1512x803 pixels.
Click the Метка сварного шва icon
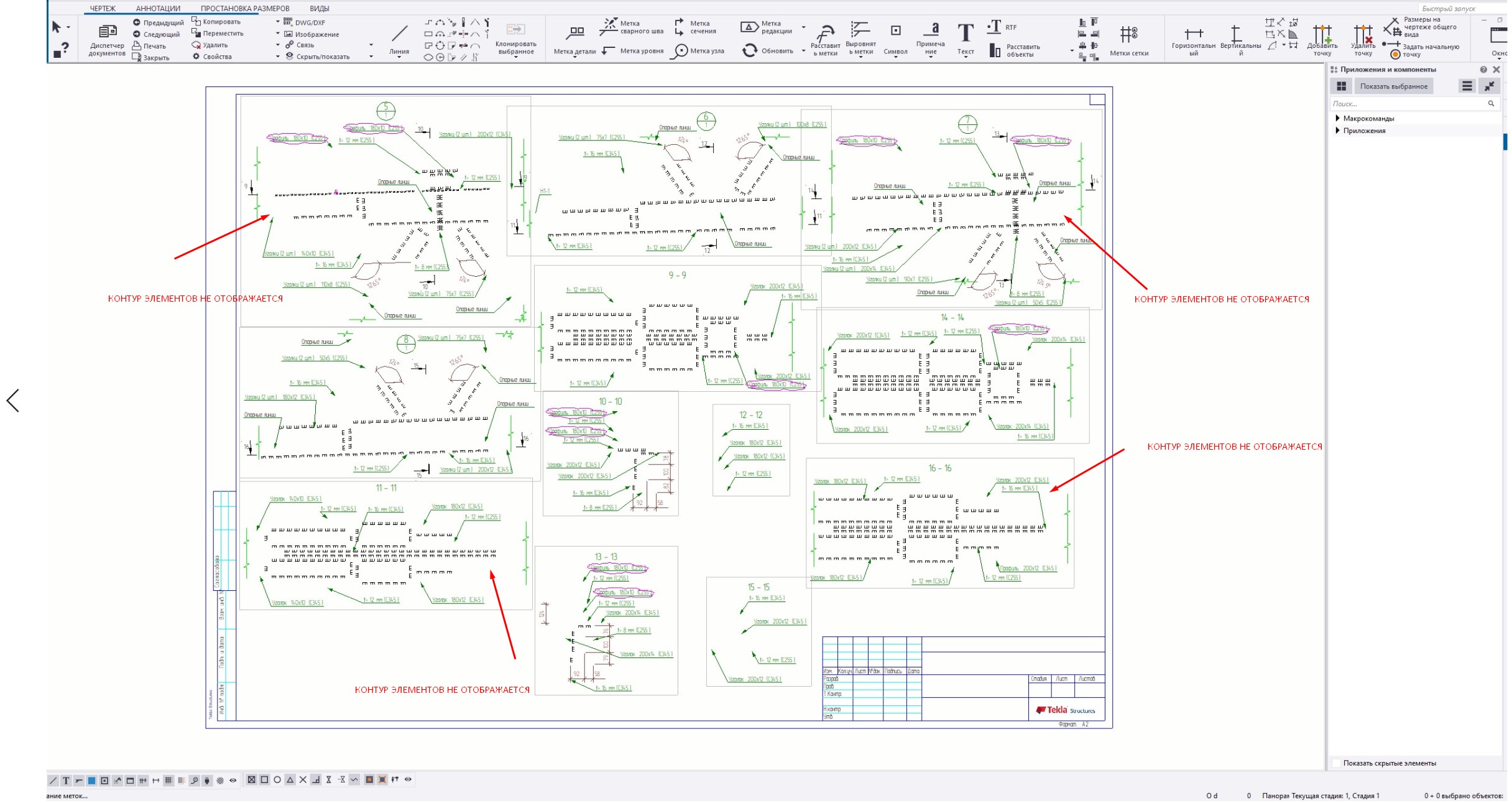tap(608, 26)
